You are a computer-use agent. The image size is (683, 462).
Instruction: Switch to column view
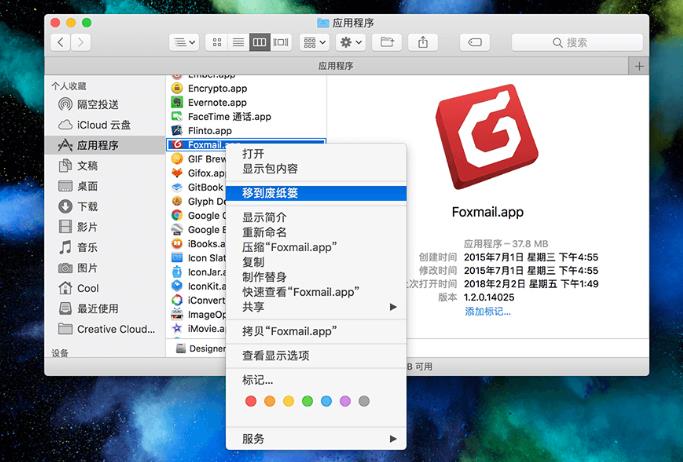coord(260,42)
